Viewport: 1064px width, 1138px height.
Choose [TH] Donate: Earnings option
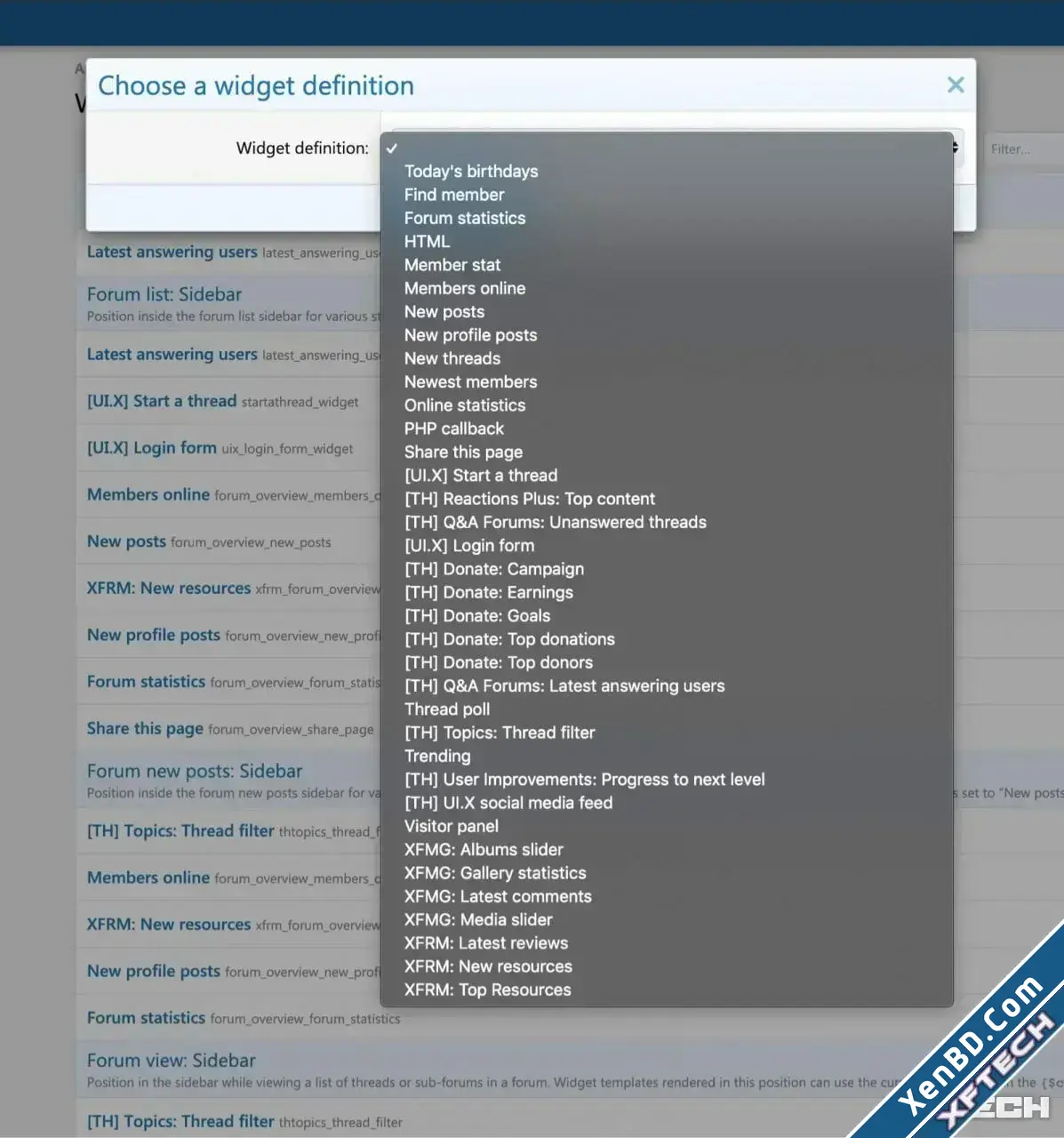[667, 593]
